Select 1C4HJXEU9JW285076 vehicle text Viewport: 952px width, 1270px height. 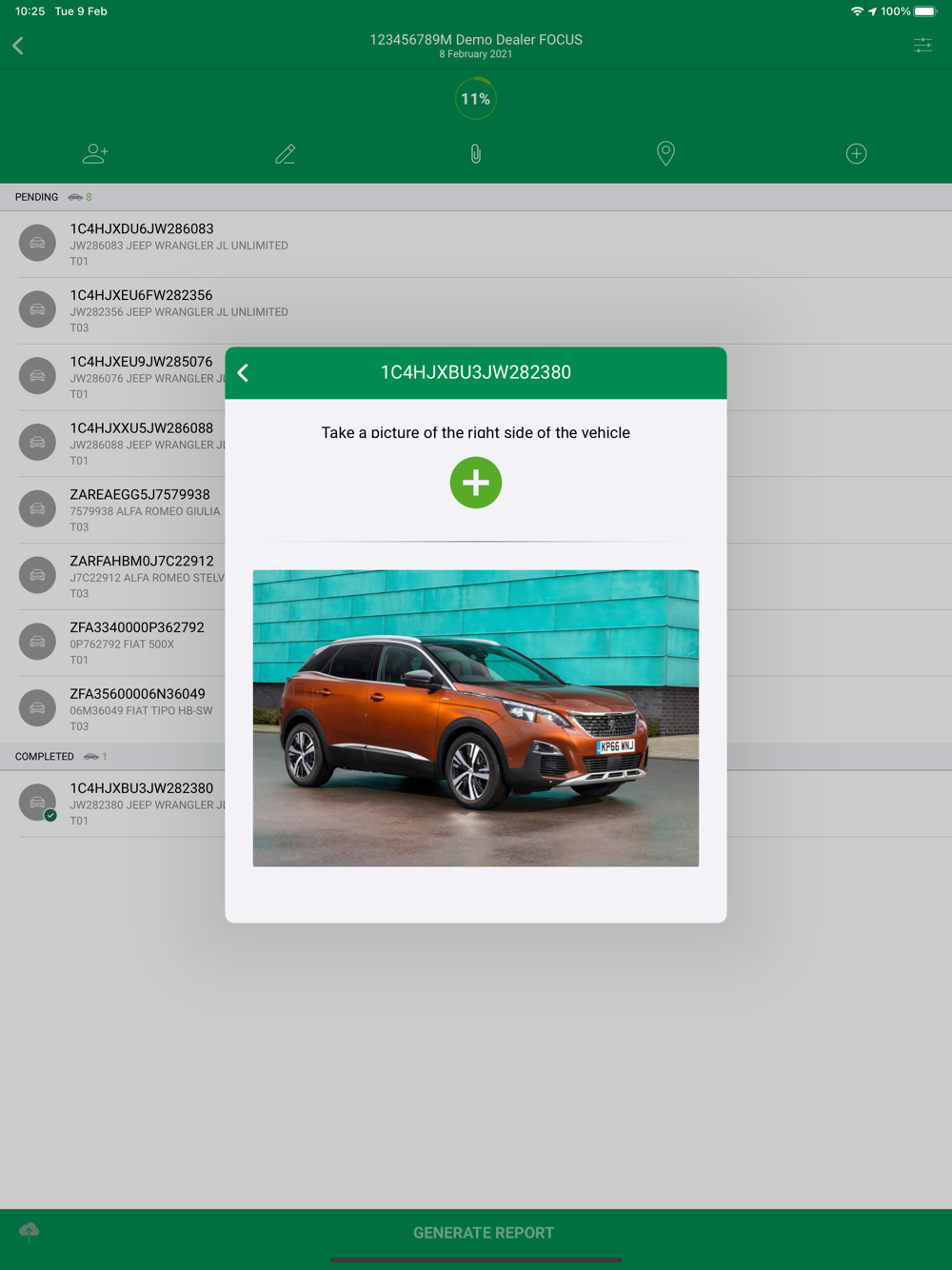tap(141, 362)
